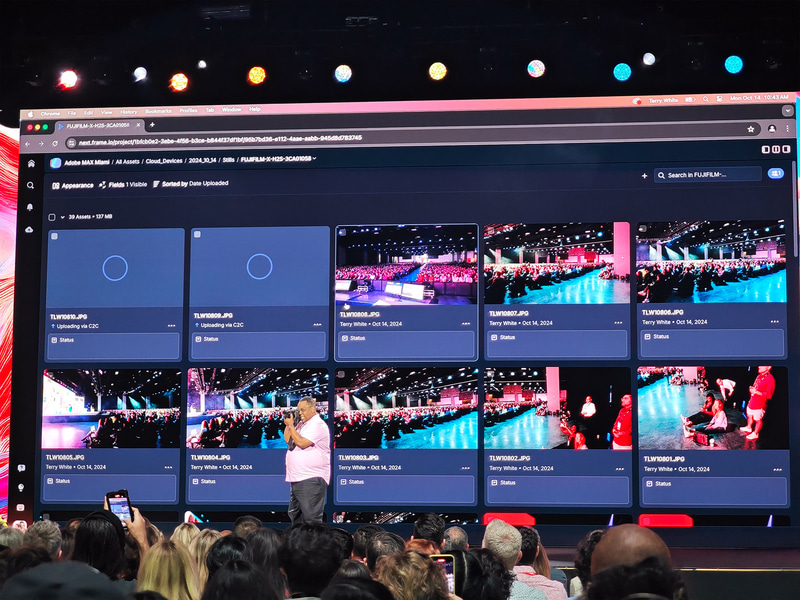The width and height of the screenshot is (800, 600).
Task: Toggle the right panel layout icon
Action: (786, 149)
